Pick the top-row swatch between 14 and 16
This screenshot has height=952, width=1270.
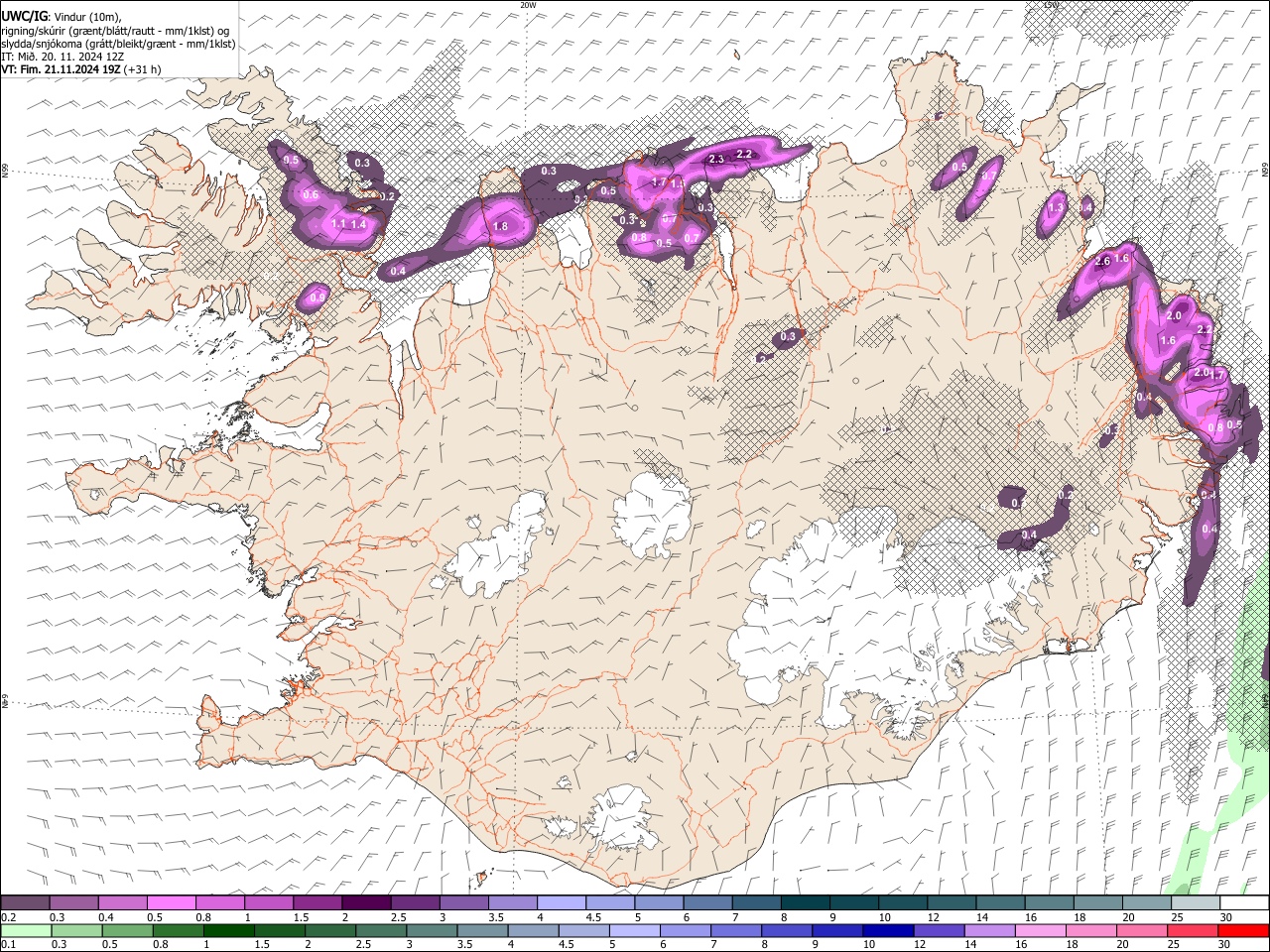[x=1000, y=903]
